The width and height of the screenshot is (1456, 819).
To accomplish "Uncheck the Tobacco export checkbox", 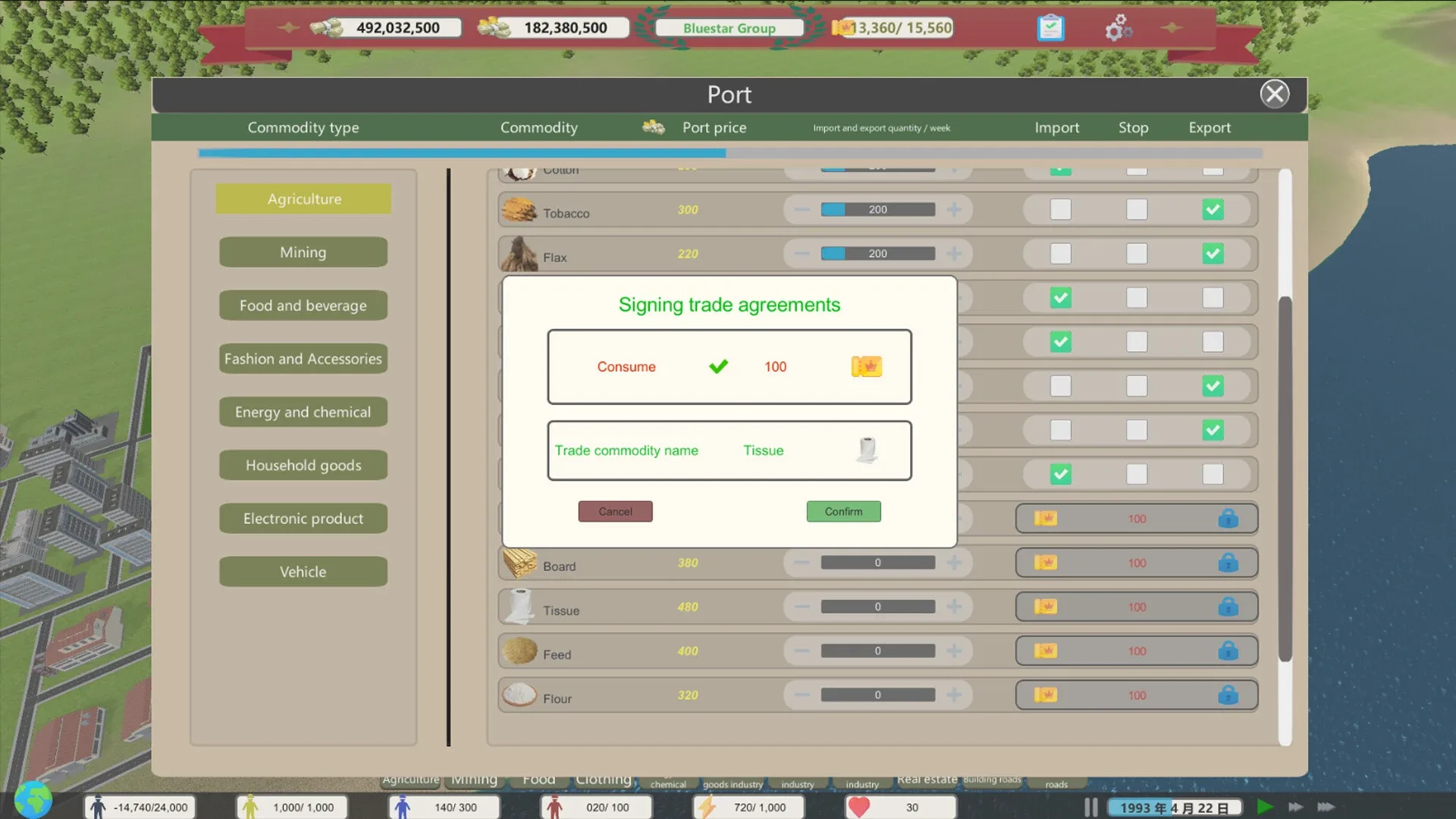I will click(x=1213, y=210).
